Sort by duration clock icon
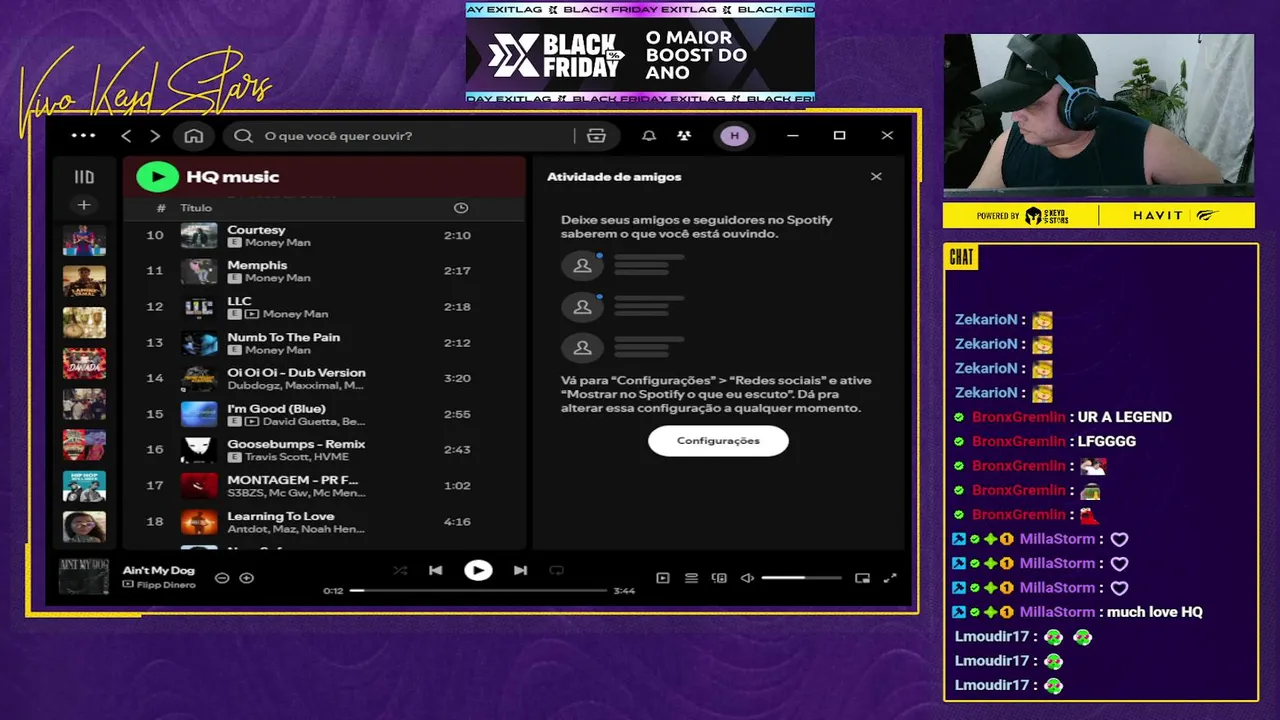This screenshot has width=1280, height=720. coord(461,208)
